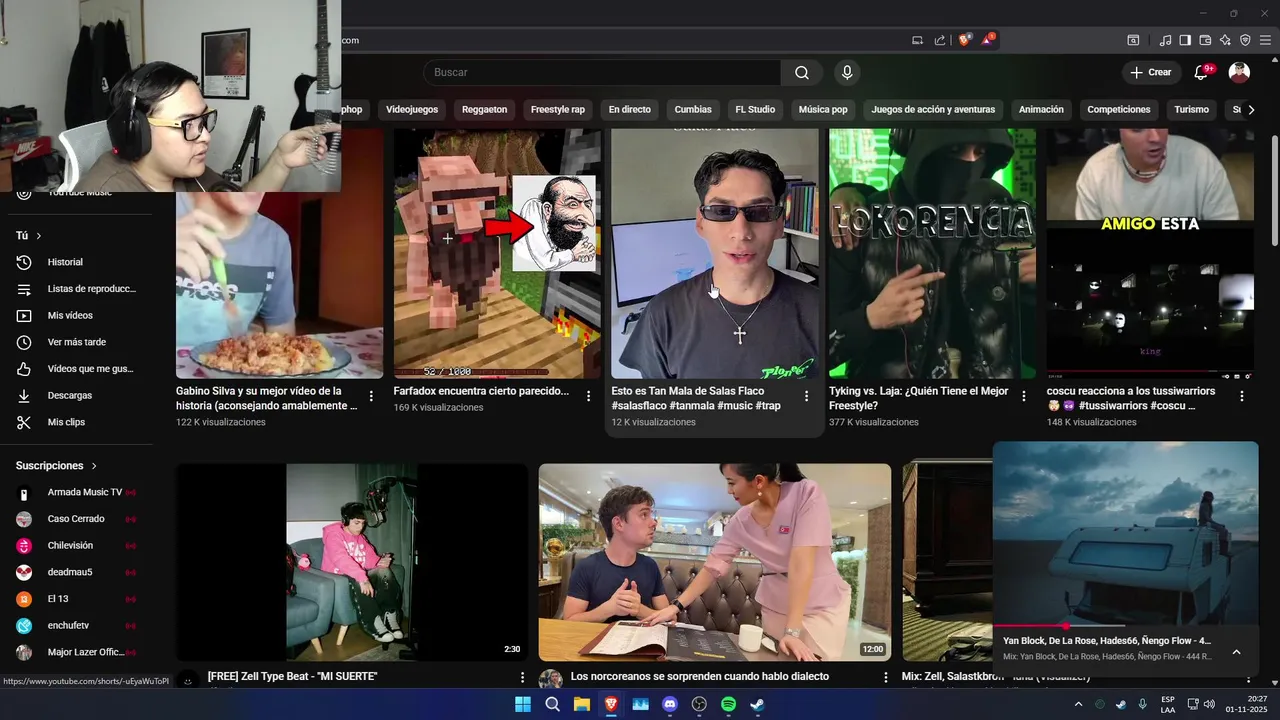
Task: Click the search magnifier button
Action: (x=802, y=72)
